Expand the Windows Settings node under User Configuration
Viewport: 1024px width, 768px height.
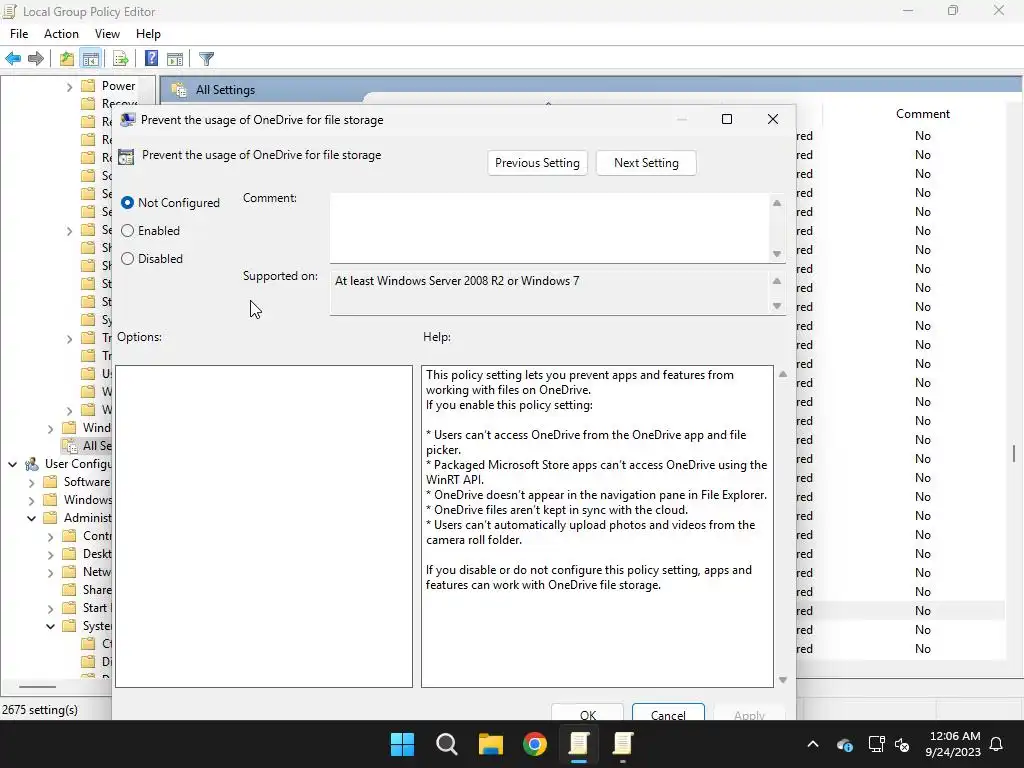coord(31,500)
